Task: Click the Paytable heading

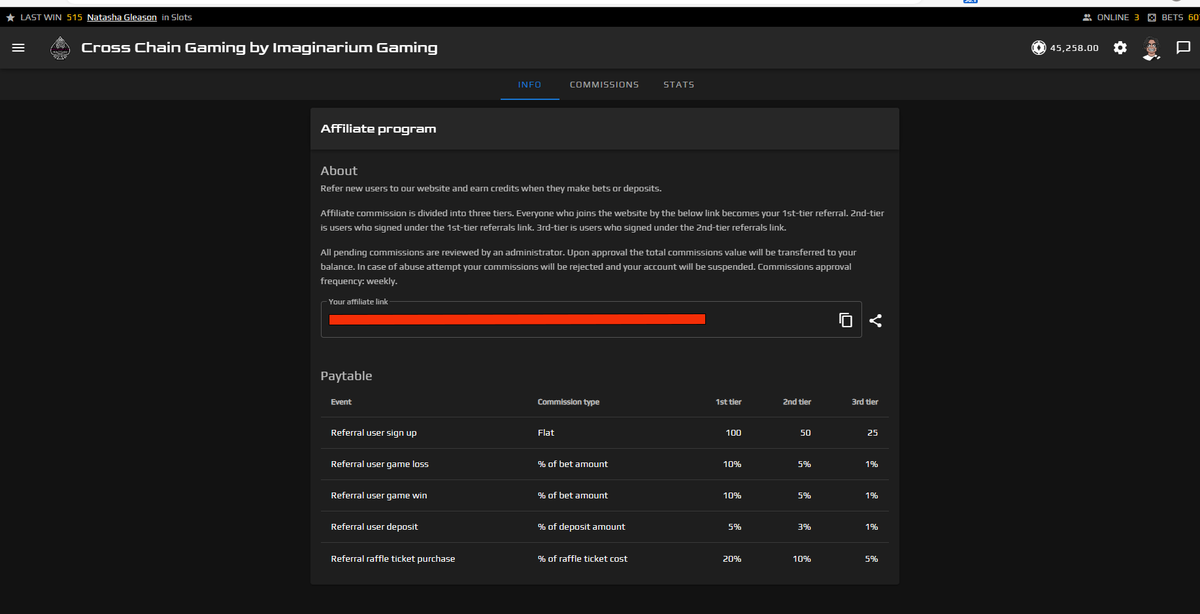Action: coord(346,376)
